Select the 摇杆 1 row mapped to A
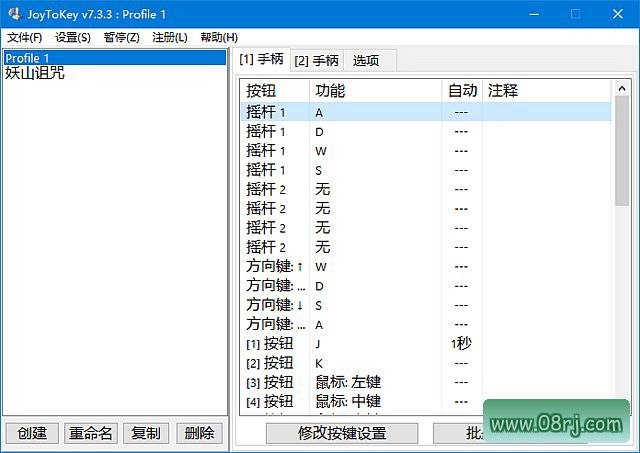This screenshot has width=640, height=453. (x=426, y=112)
